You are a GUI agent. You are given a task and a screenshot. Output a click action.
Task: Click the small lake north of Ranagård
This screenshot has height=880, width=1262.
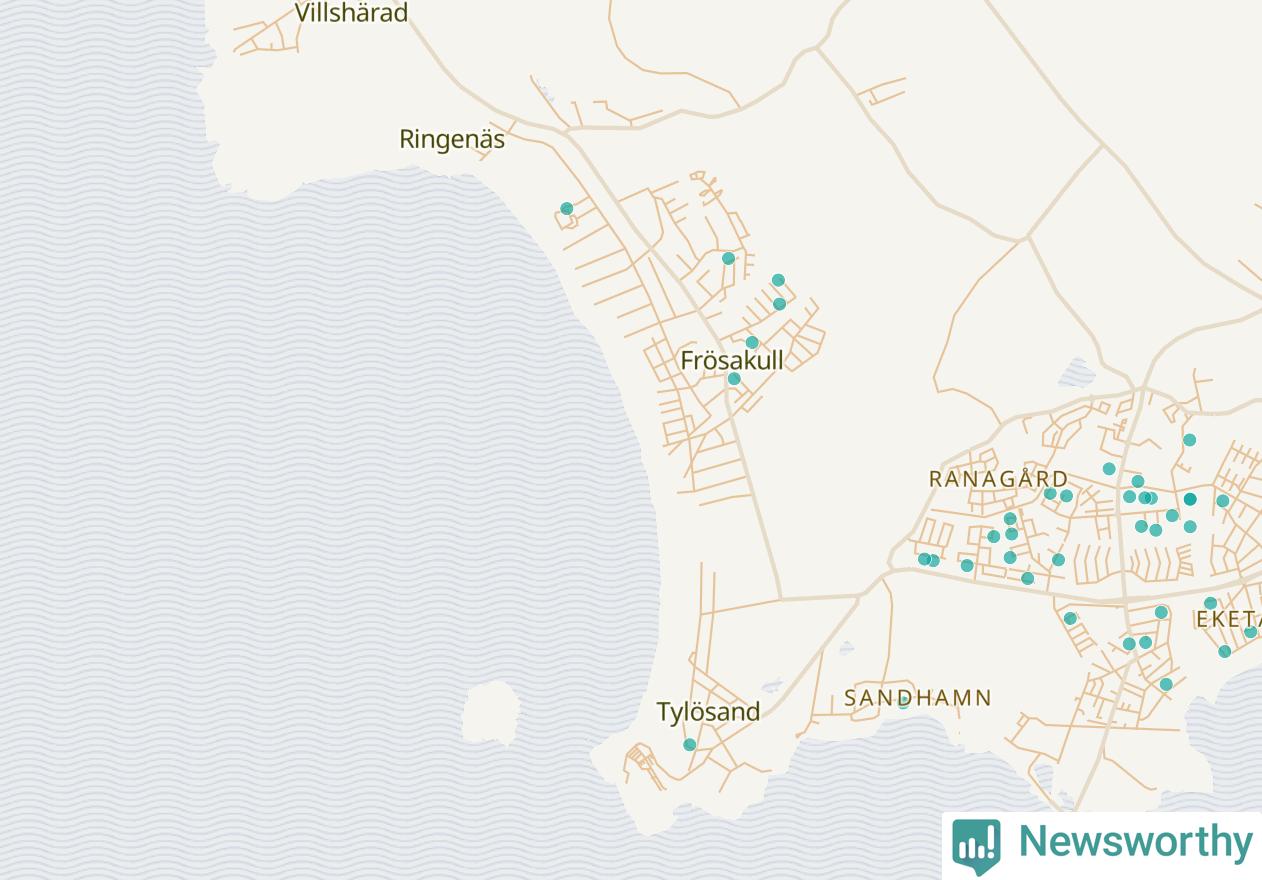point(1077,373)
